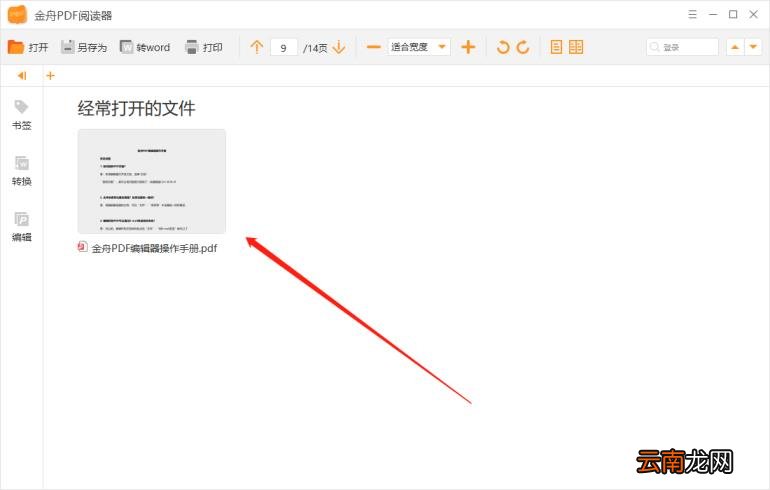Viewport: 770px width, 490px height.
Task: Maximize the reader window
Action: pyautogui.click(x=733, y=14)
